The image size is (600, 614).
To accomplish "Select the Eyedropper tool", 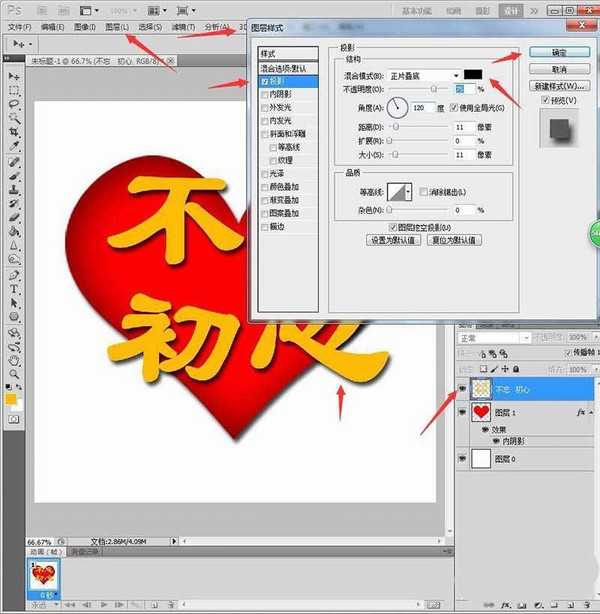I will coord(14,147).
